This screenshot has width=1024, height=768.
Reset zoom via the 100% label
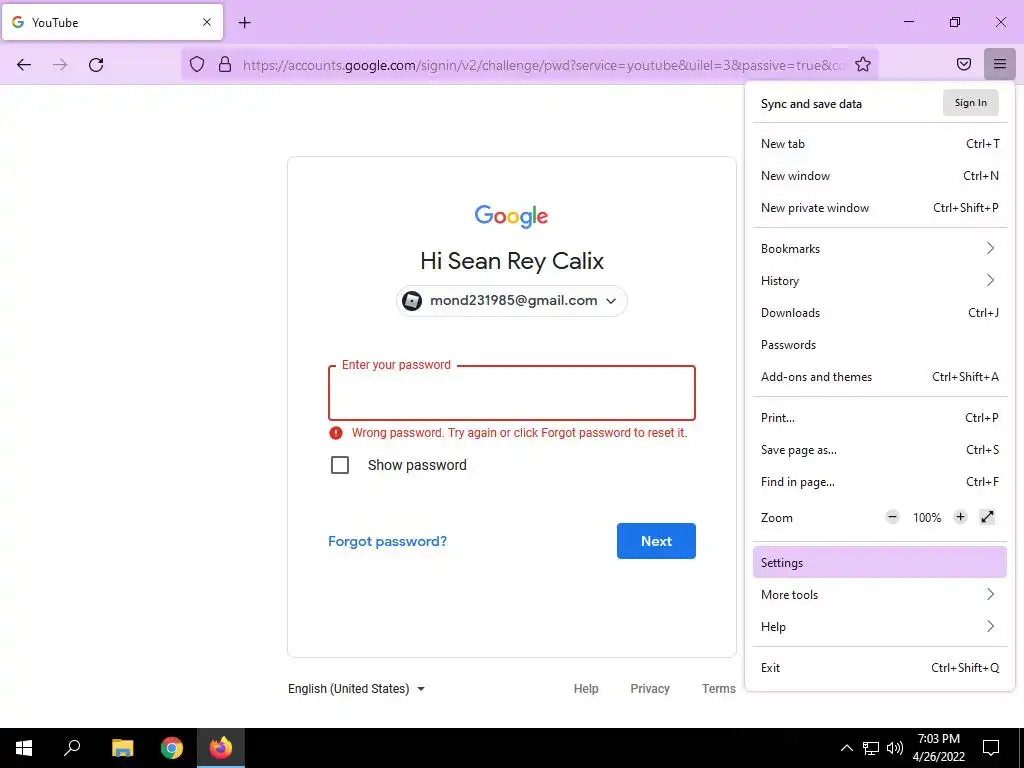927,517
